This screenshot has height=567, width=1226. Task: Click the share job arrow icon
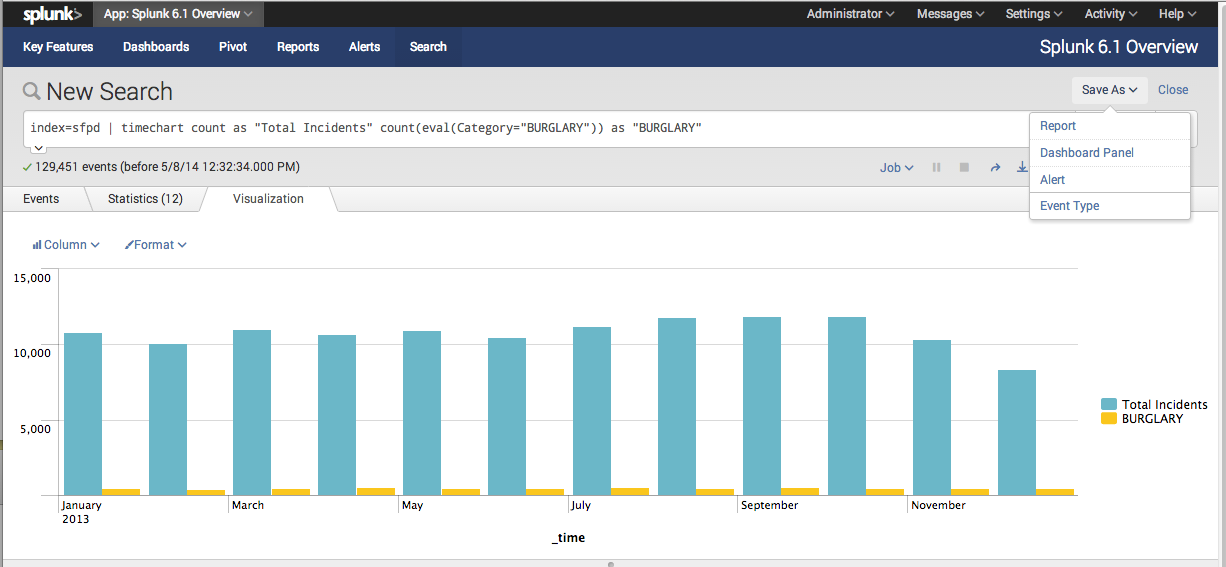pos(995,168)
